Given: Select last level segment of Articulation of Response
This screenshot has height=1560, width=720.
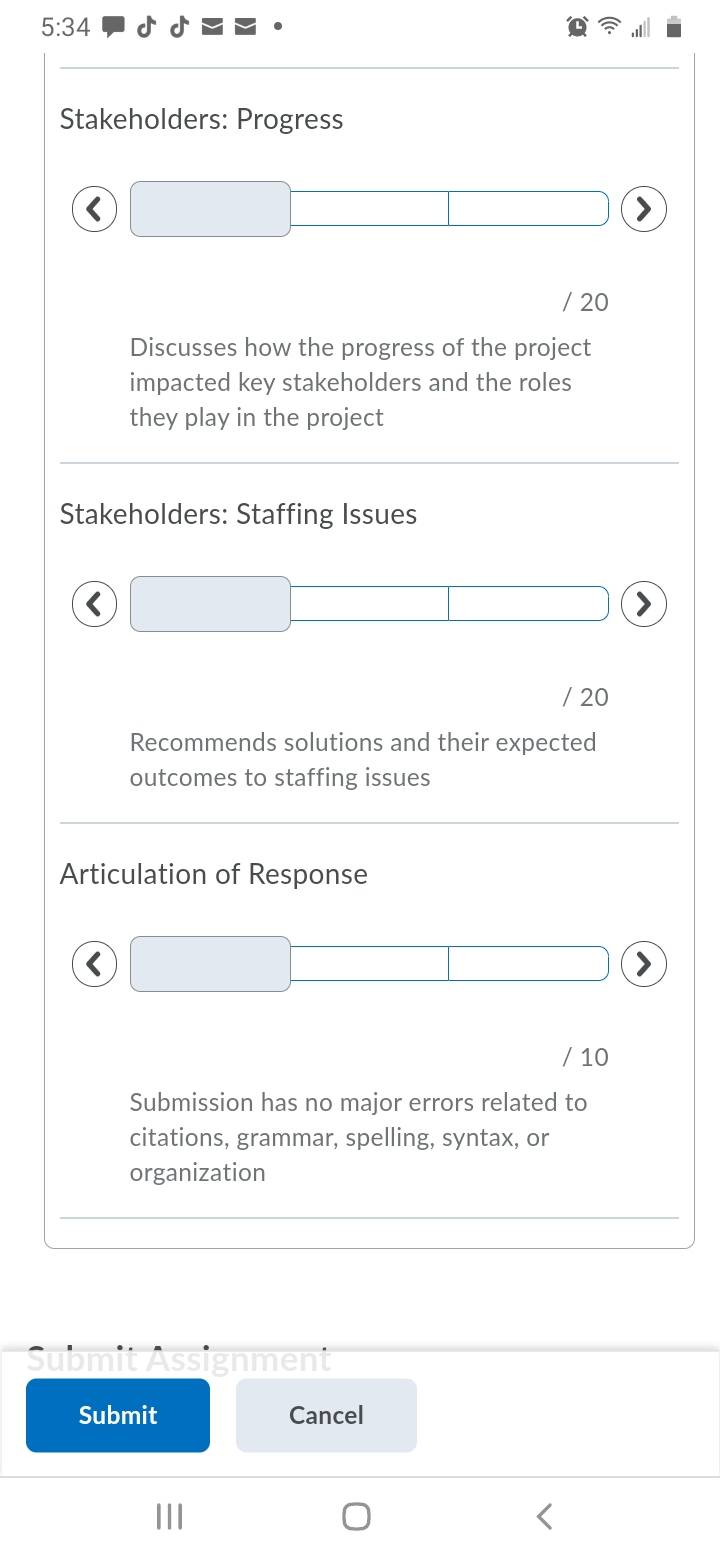Looking at the screenshot, I should tap(529, 964).
